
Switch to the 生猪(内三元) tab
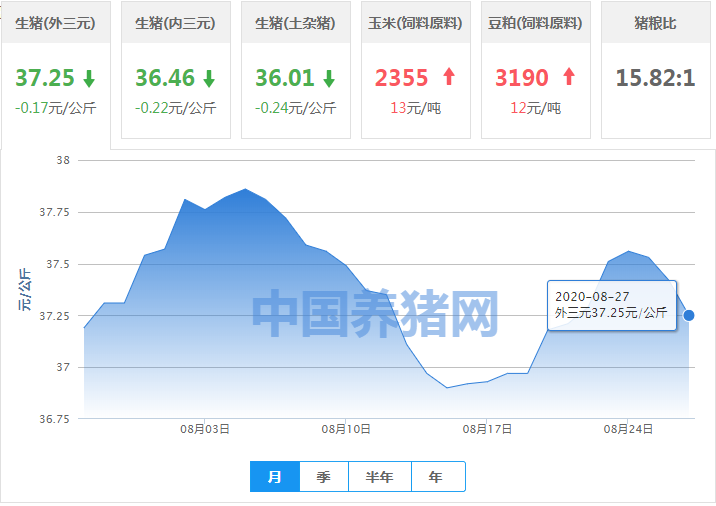175,23
